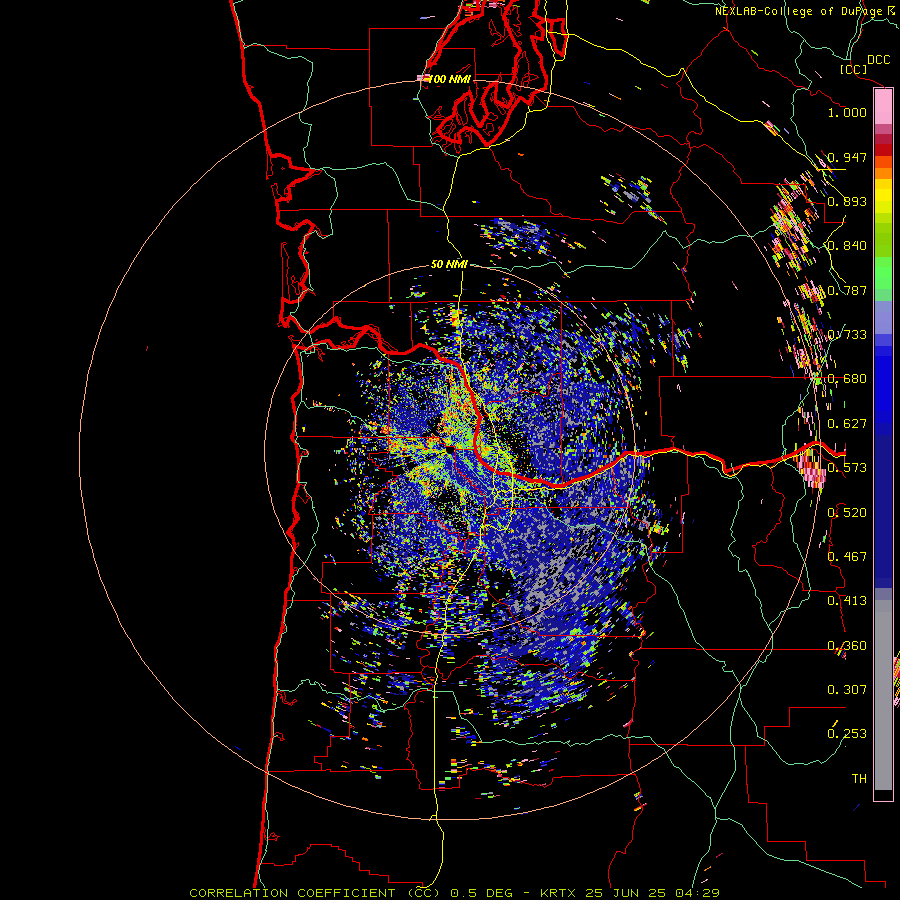Viewport: 900px width, 900px height.
Task: Click the pink-red echo cluster near 0.573
Action: tap(812, 468)
